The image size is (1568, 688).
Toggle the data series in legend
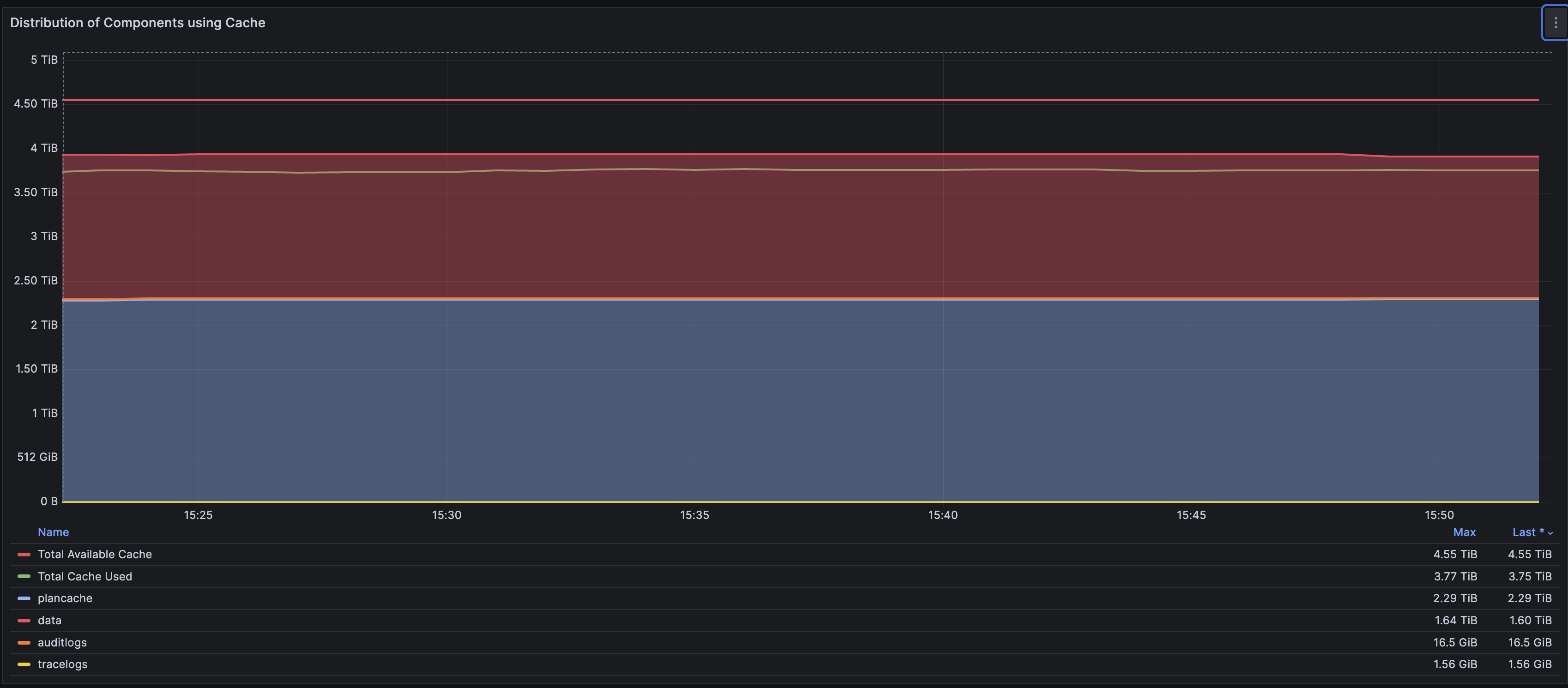(49, 620)
